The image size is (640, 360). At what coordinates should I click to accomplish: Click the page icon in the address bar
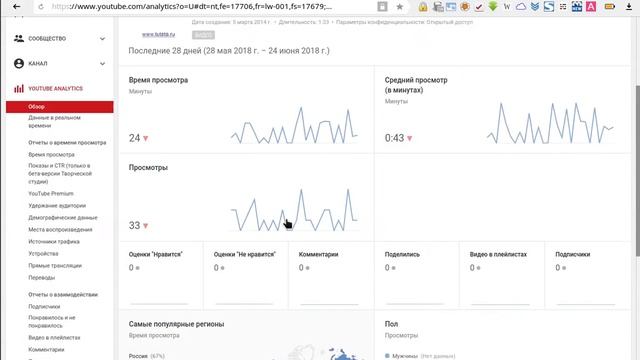pos(382,7)
